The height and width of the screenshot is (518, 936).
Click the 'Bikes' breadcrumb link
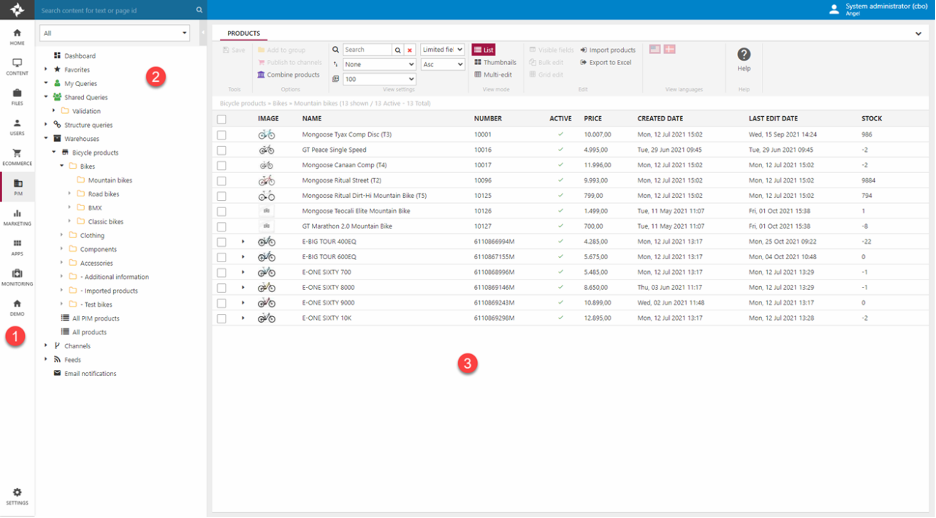click(x=280, y=103)
